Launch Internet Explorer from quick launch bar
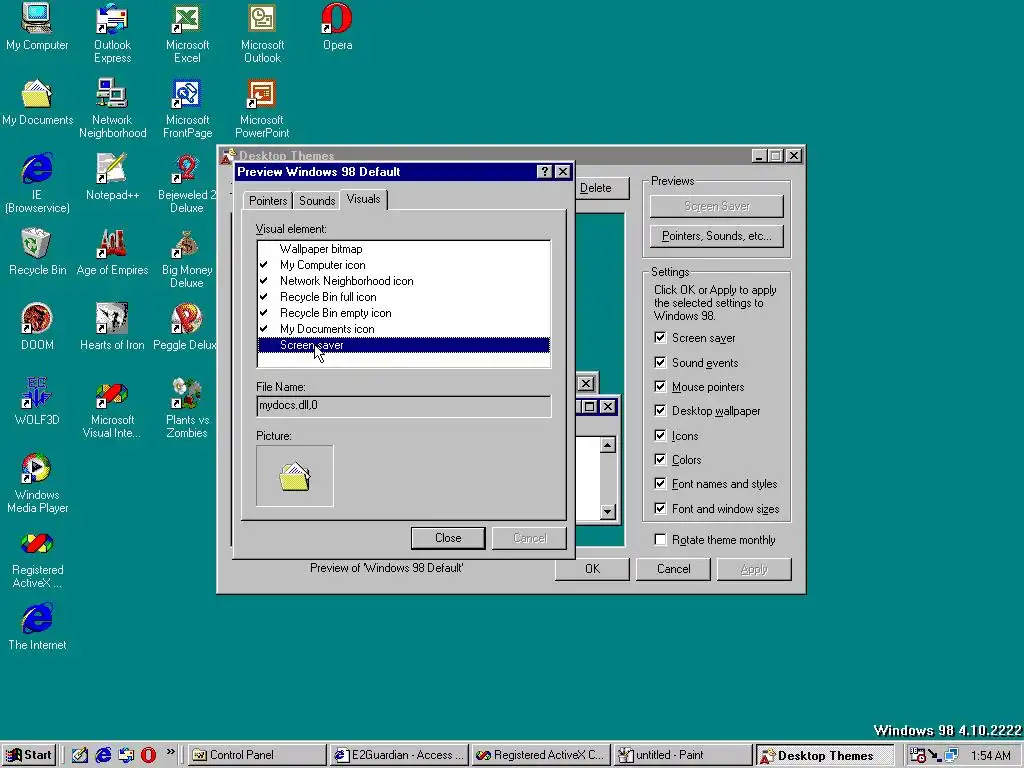Image resolution: width=1024 pixels, height=768 pixels. pos(103,755)
